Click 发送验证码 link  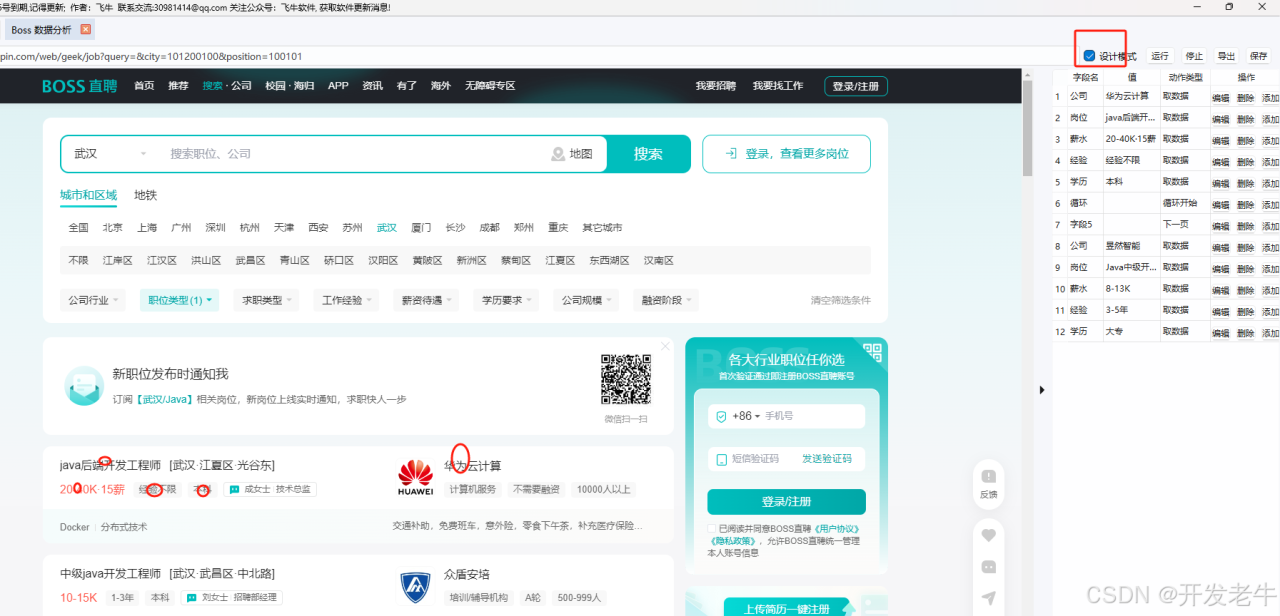tap(826, 459)
